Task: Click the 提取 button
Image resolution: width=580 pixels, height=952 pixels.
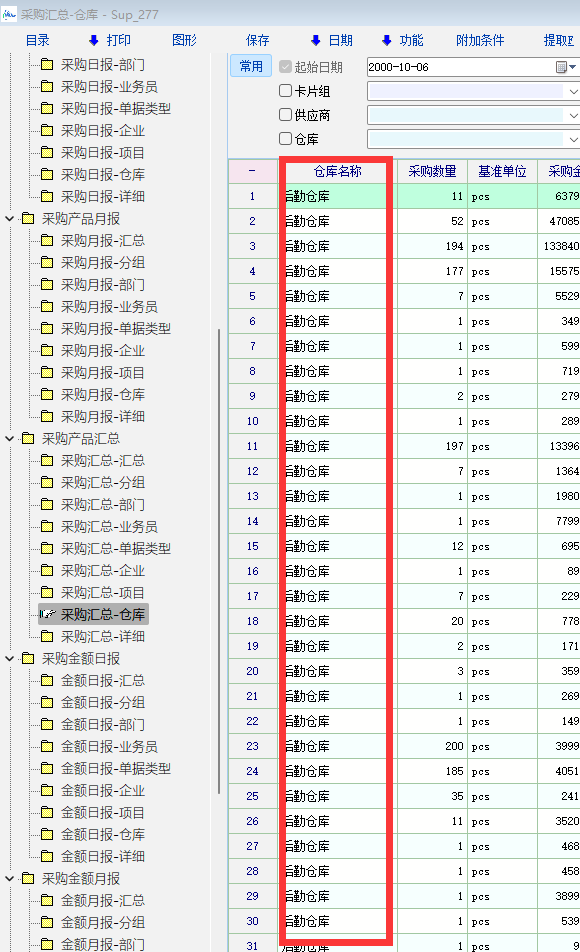Action: [559, 41]
